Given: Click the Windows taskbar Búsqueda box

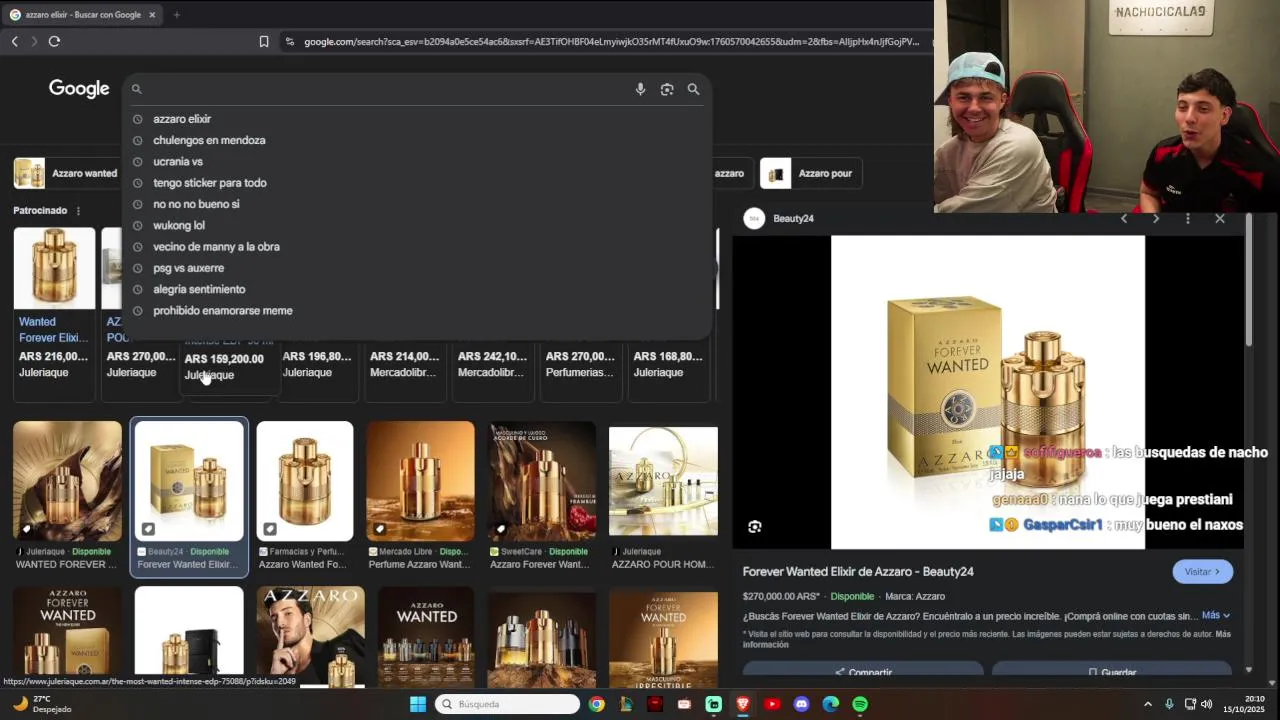Looking at the screenshot, I should 509,704.
